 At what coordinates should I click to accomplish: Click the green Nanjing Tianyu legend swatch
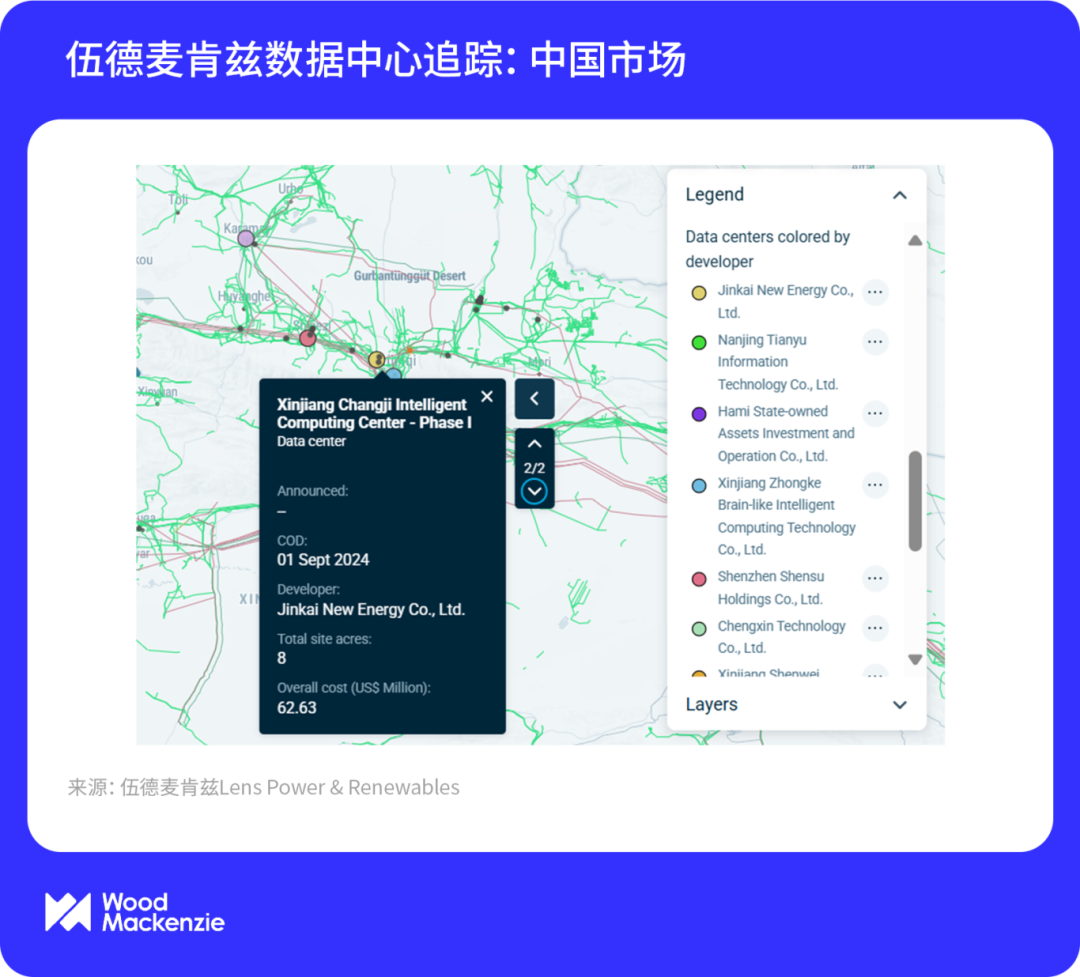[699, 342]
